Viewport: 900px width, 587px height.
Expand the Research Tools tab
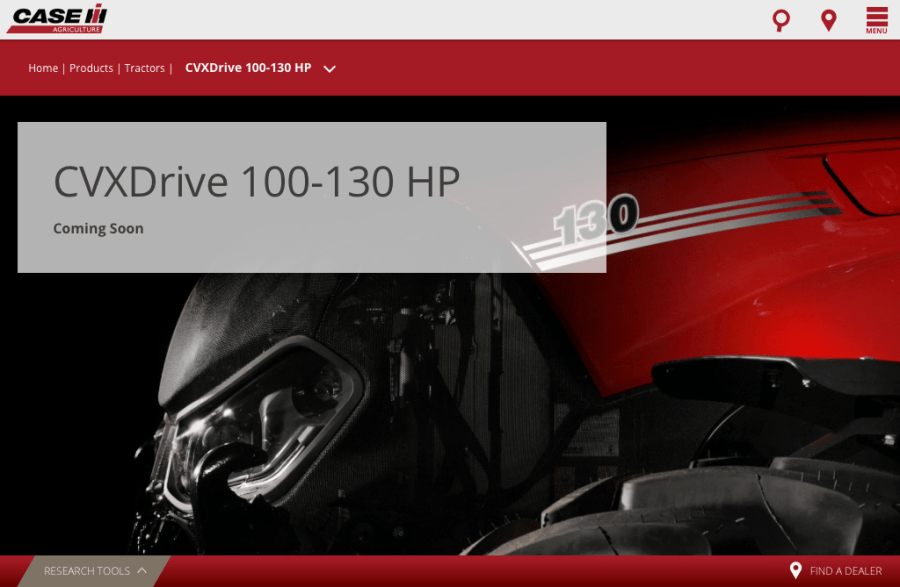point(95,571)
